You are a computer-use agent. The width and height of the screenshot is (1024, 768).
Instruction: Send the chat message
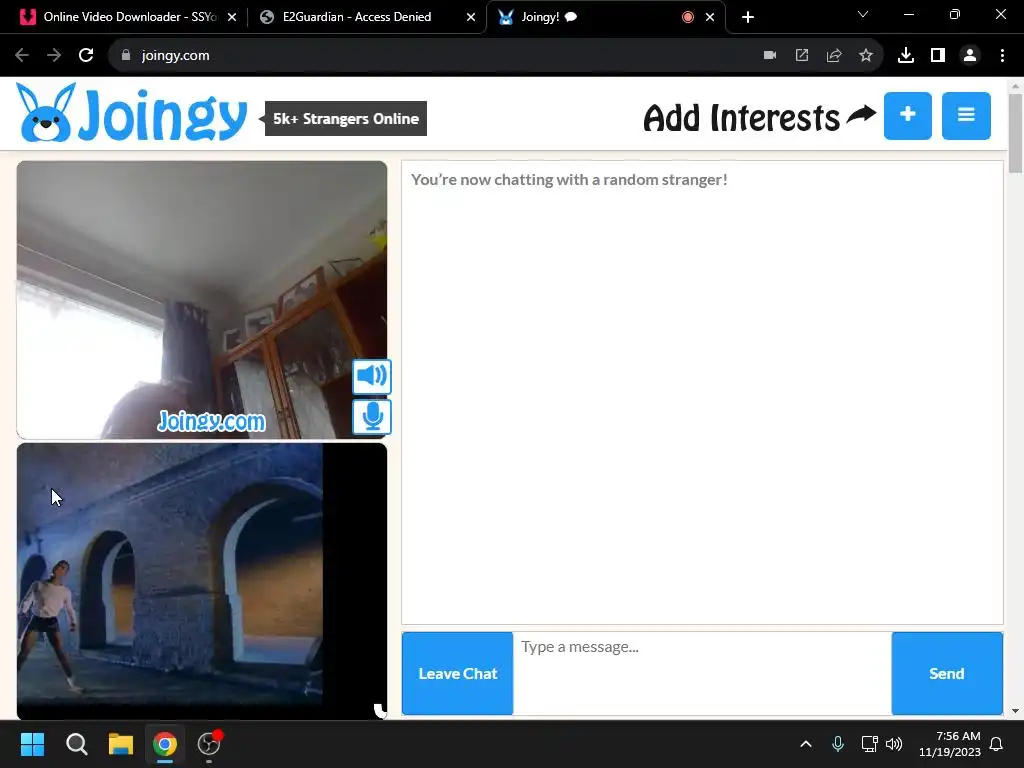pos(947,673)
